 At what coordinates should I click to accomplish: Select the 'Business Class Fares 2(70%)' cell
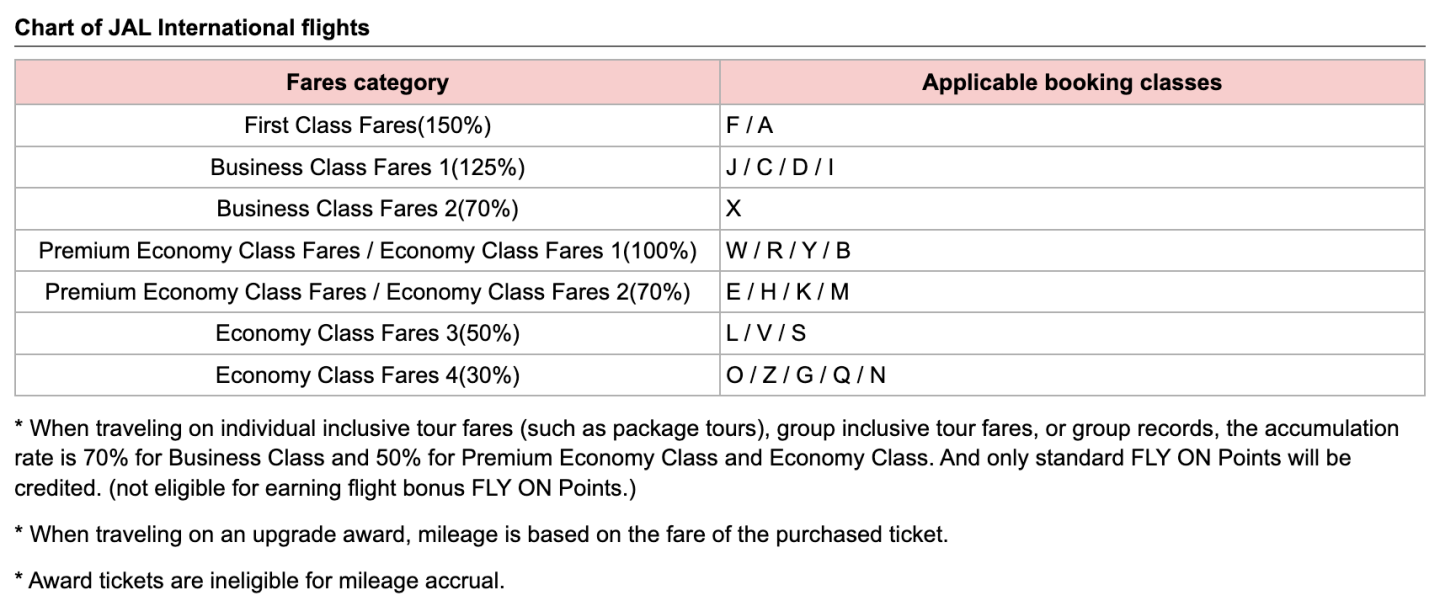(367, 209)
